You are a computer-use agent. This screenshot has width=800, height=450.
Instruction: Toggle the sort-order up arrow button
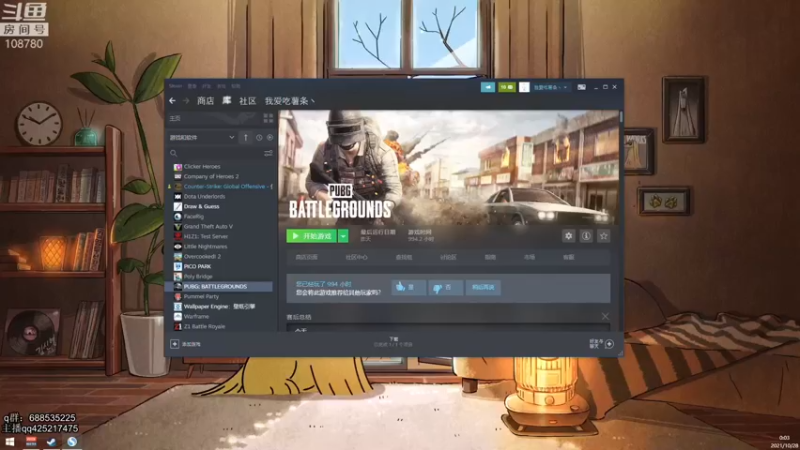coord(245,137)
